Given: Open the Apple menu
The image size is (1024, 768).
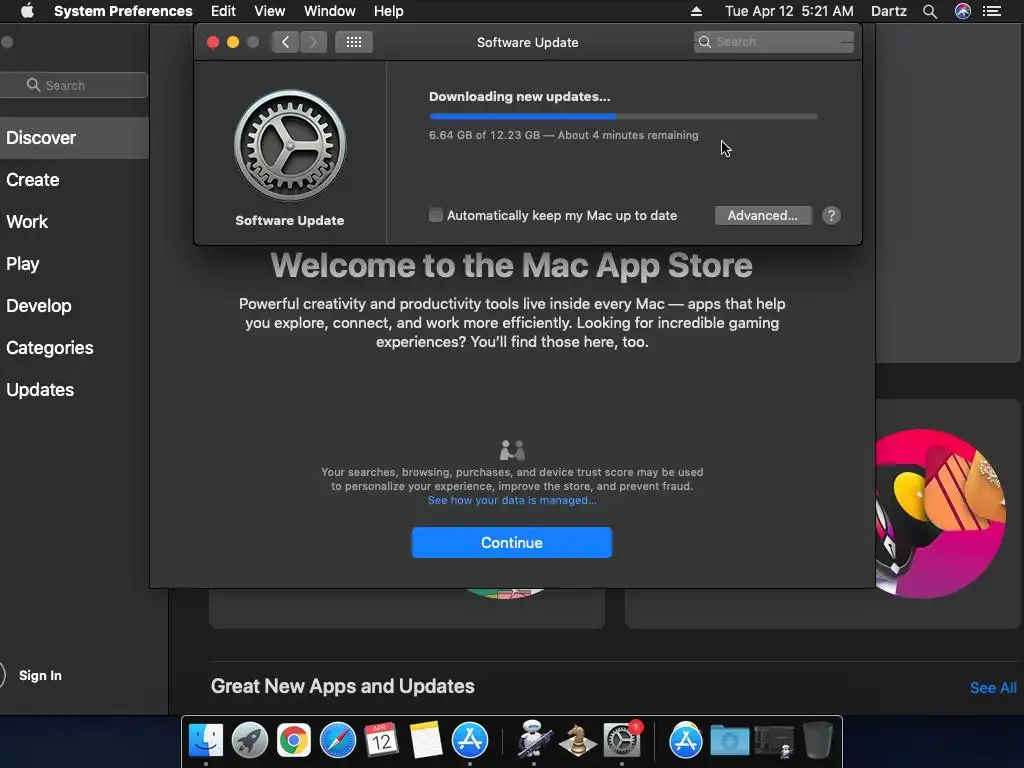Looking at the screenshot, I should click(27, 11).
